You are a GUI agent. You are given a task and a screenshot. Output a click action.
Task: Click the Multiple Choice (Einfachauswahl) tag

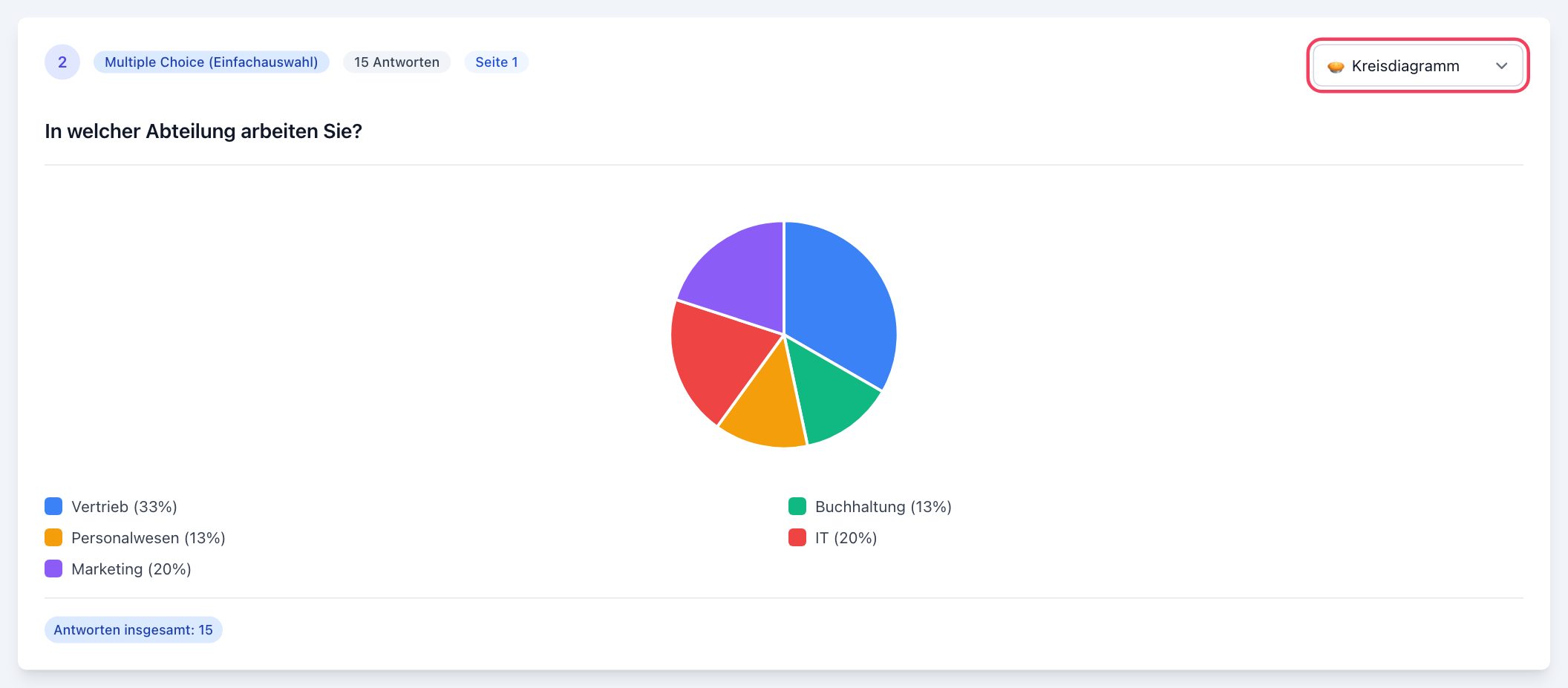click(x=211, y=62)
